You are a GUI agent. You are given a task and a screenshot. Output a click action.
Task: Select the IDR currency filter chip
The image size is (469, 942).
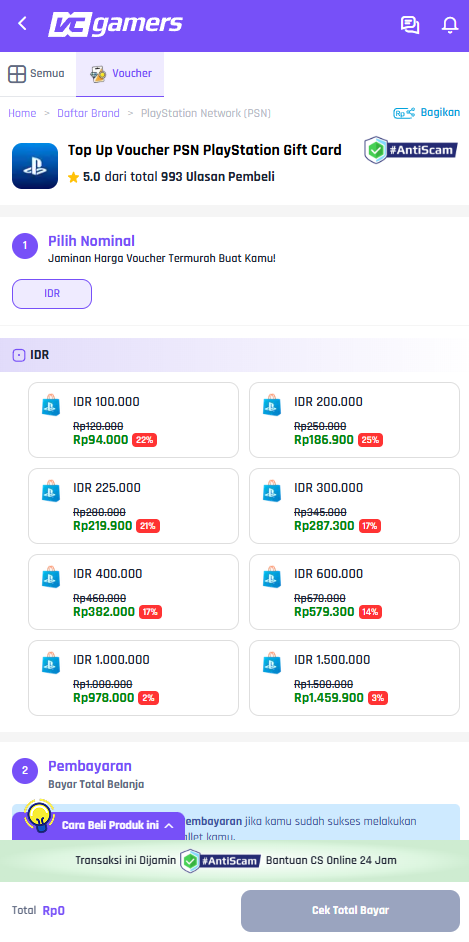pyautogui.click(x=52, y=294)
